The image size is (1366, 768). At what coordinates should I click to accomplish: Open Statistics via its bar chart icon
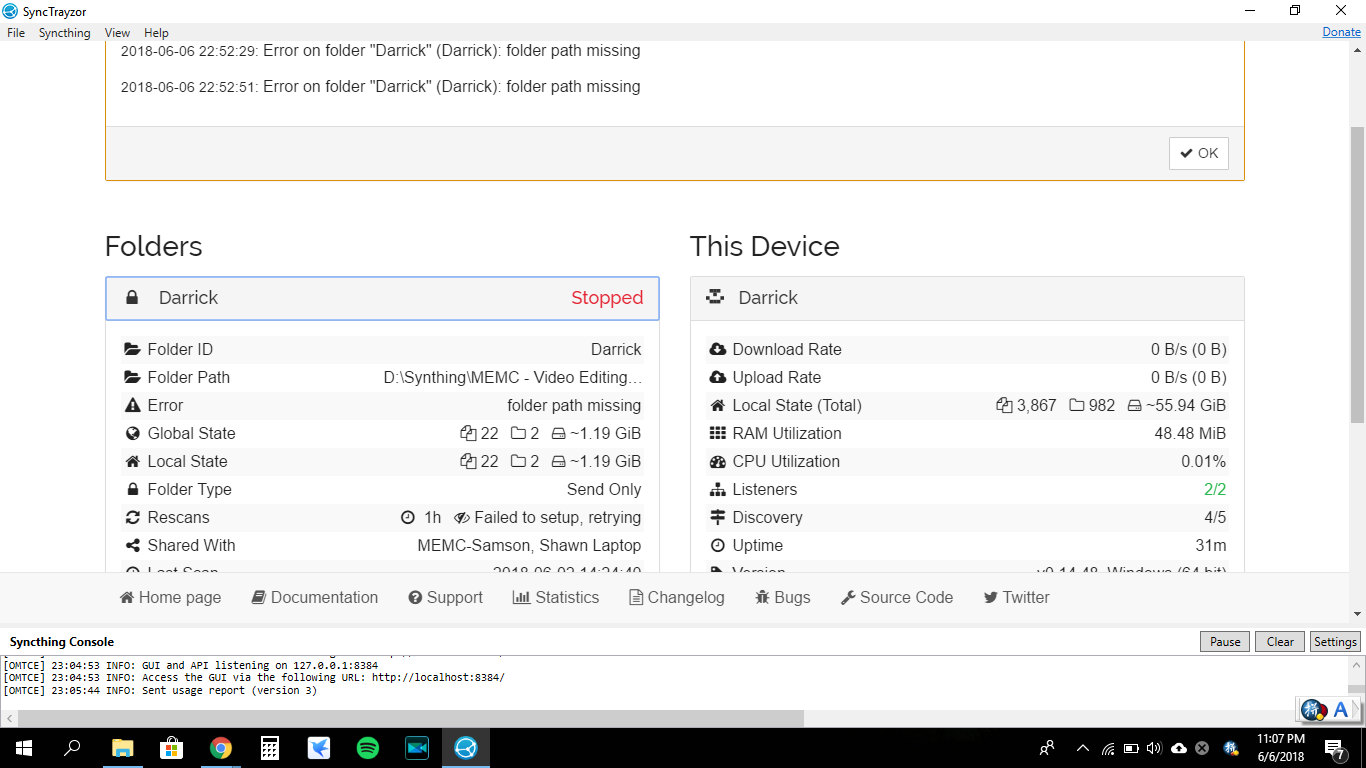521,598
